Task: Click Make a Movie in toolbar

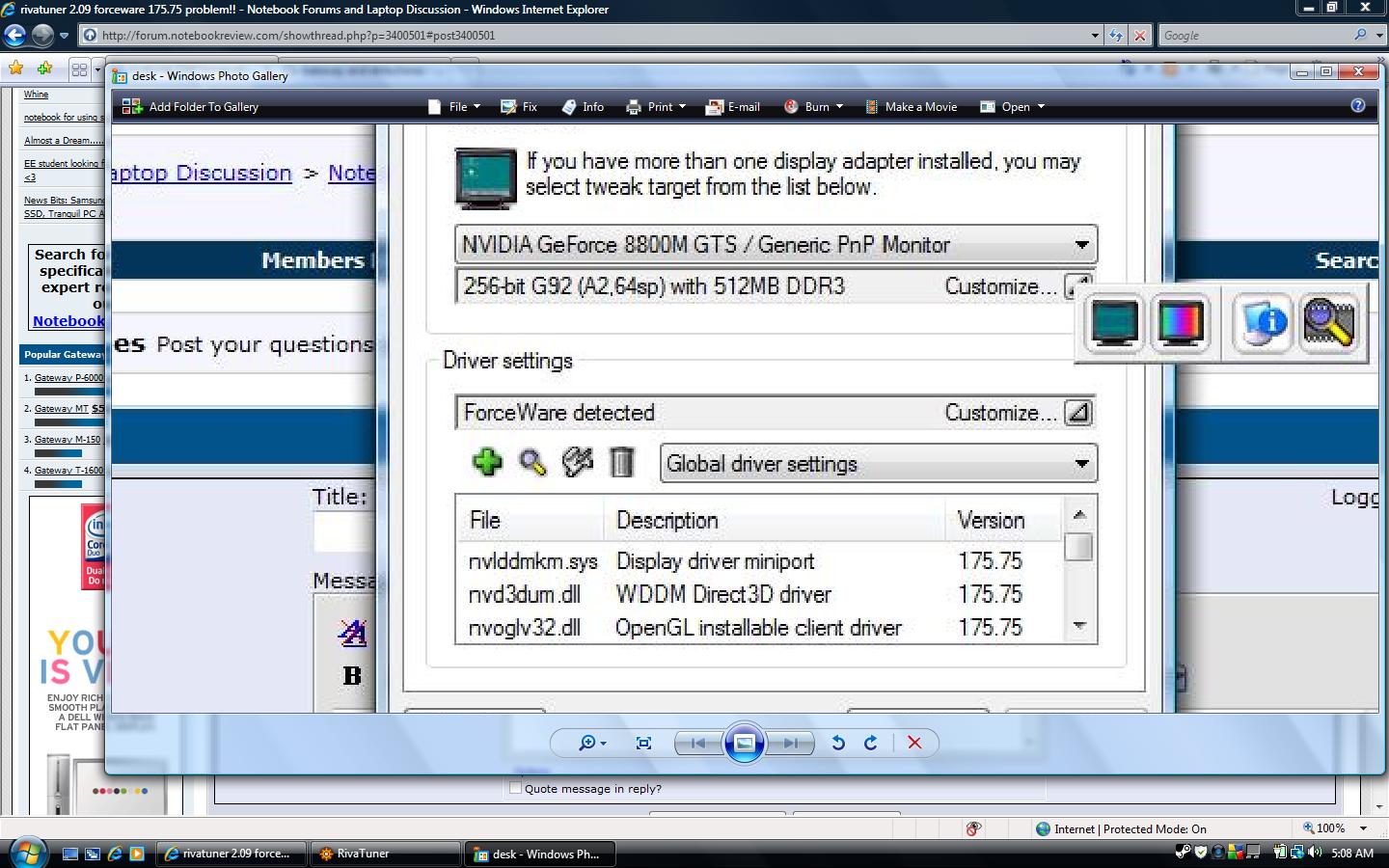Action: [x=911, y=107]
